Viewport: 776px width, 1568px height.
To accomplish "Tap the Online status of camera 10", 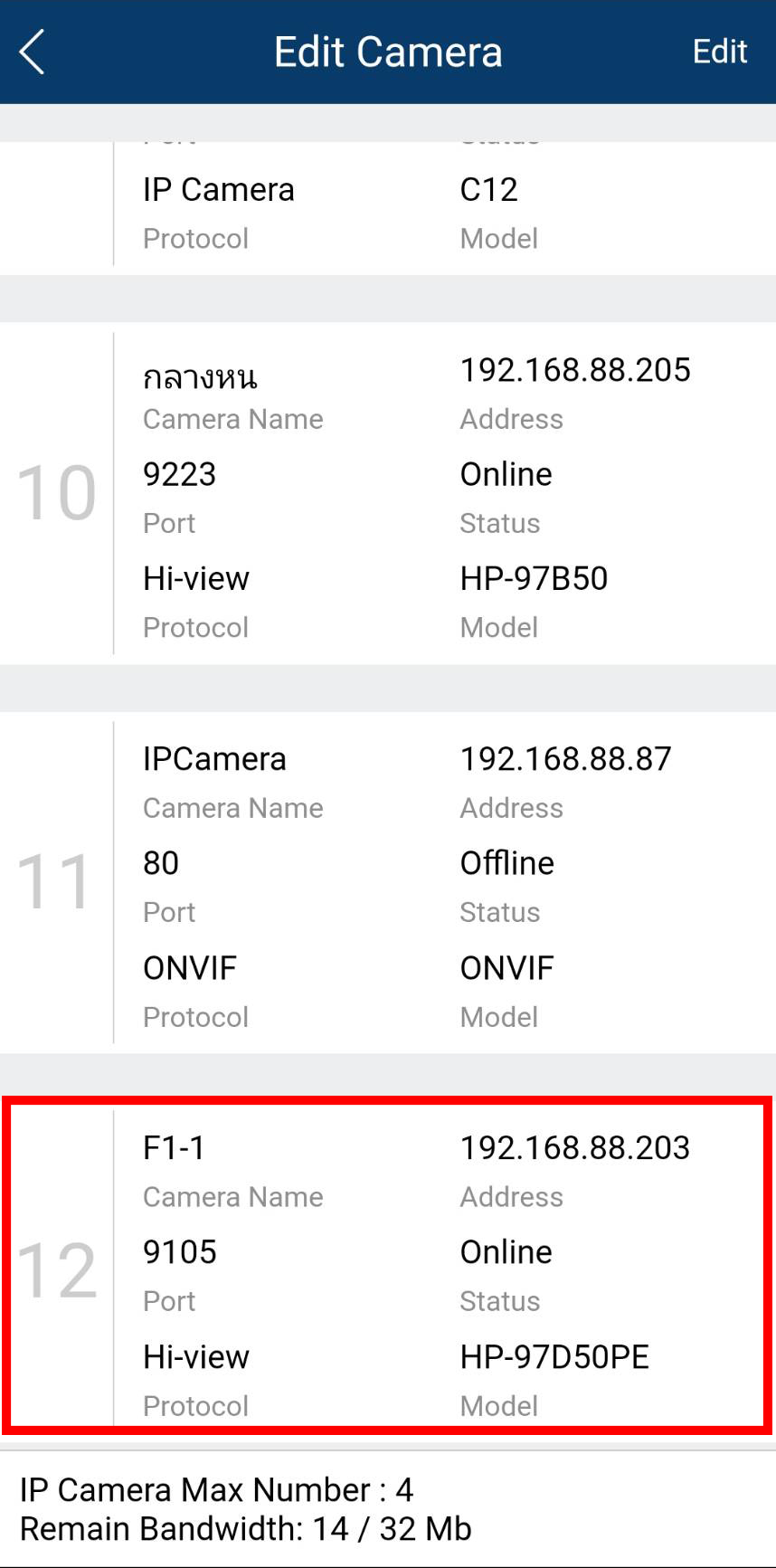I will coord(506,474).
